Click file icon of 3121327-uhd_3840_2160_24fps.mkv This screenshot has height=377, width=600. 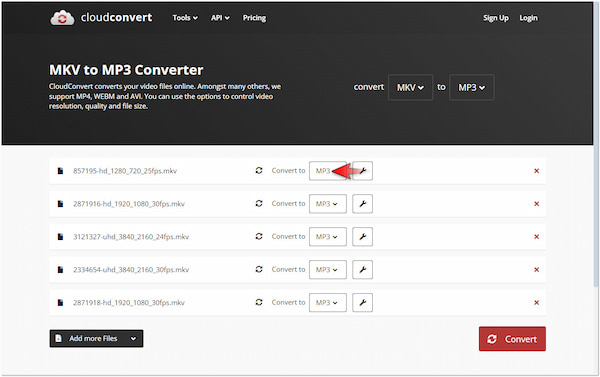tap(60, 237)
